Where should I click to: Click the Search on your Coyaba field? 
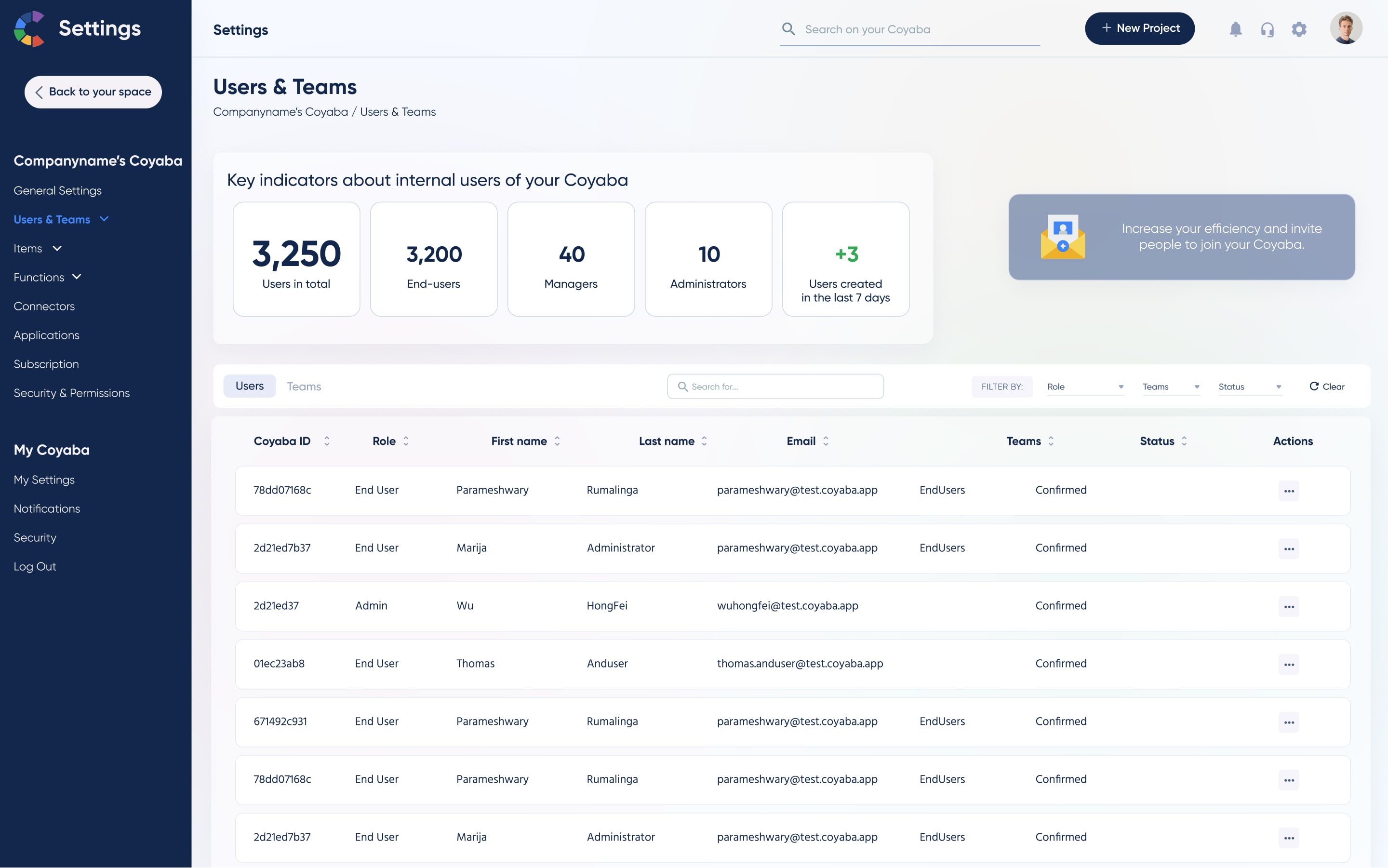(910, 29)
